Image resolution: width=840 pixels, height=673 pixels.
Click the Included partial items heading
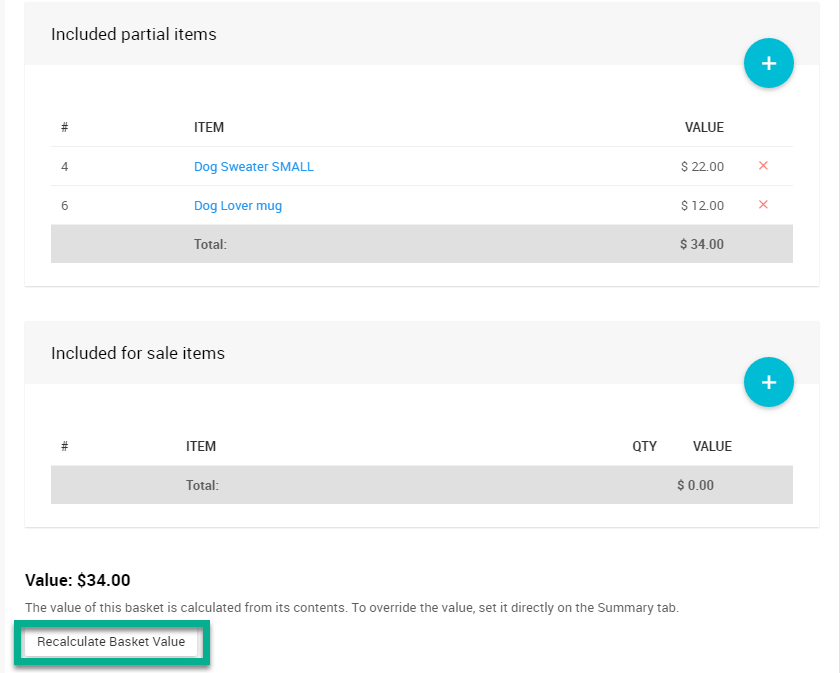134,34
